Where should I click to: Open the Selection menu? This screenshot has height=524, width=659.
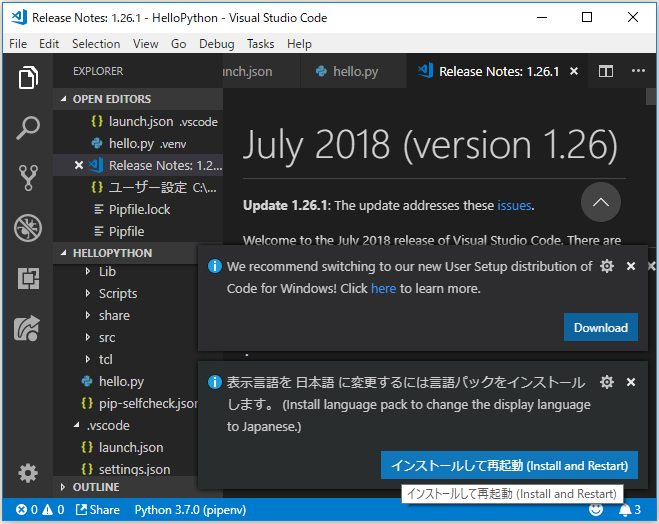point(96,44)
